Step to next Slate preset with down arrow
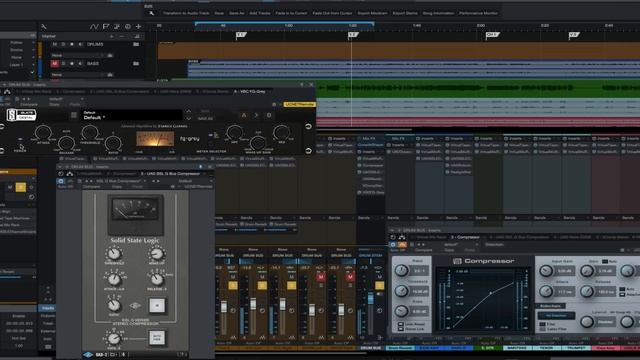 [188, 119]
